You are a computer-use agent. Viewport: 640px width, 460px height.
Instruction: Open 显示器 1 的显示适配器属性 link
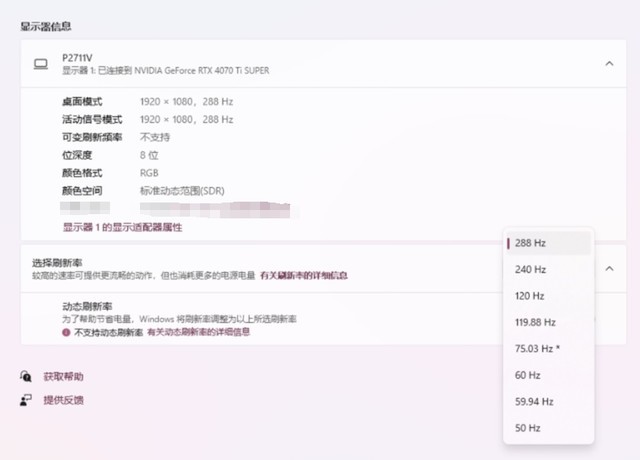122,227
